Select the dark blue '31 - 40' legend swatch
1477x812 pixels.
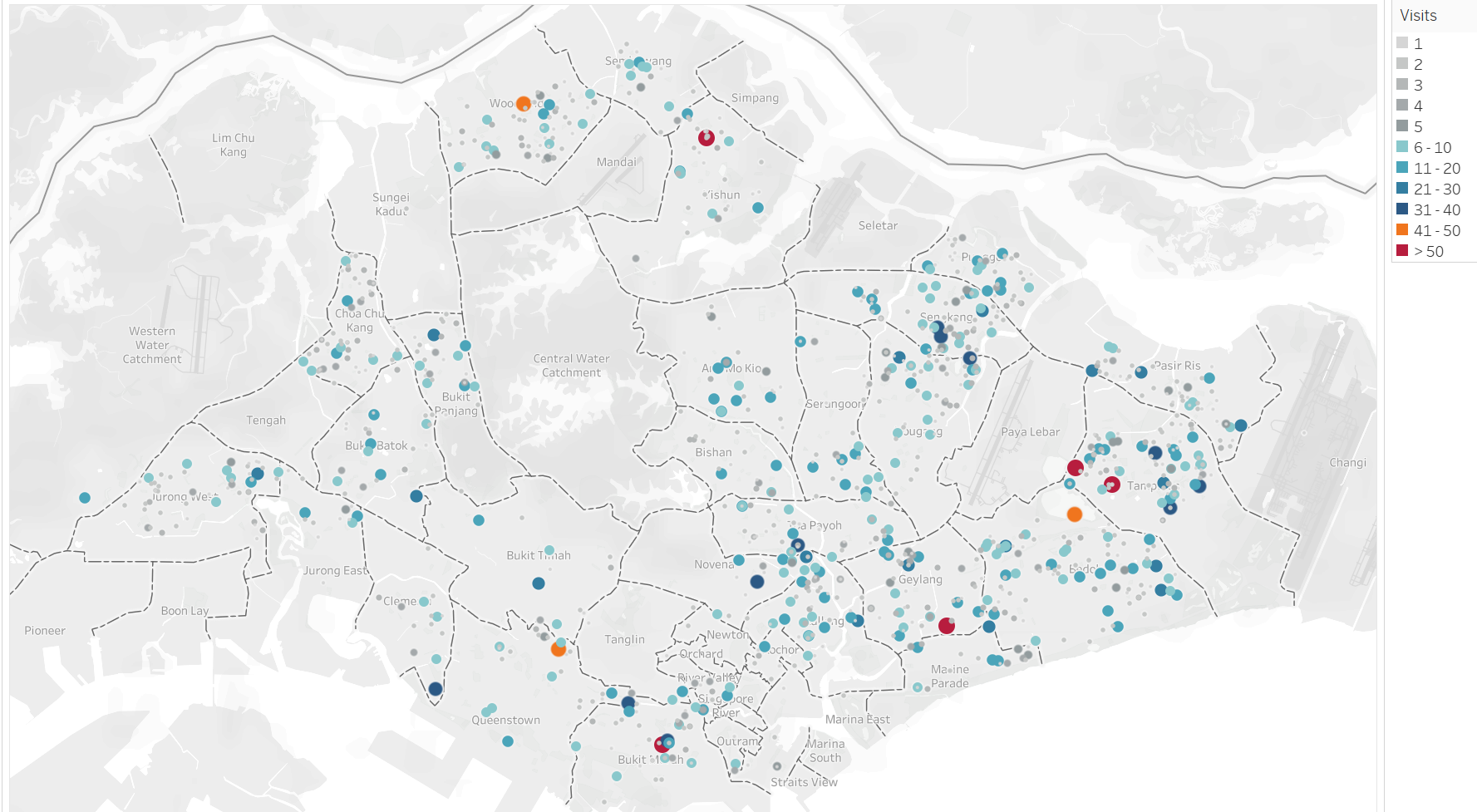pos(1402,209)
